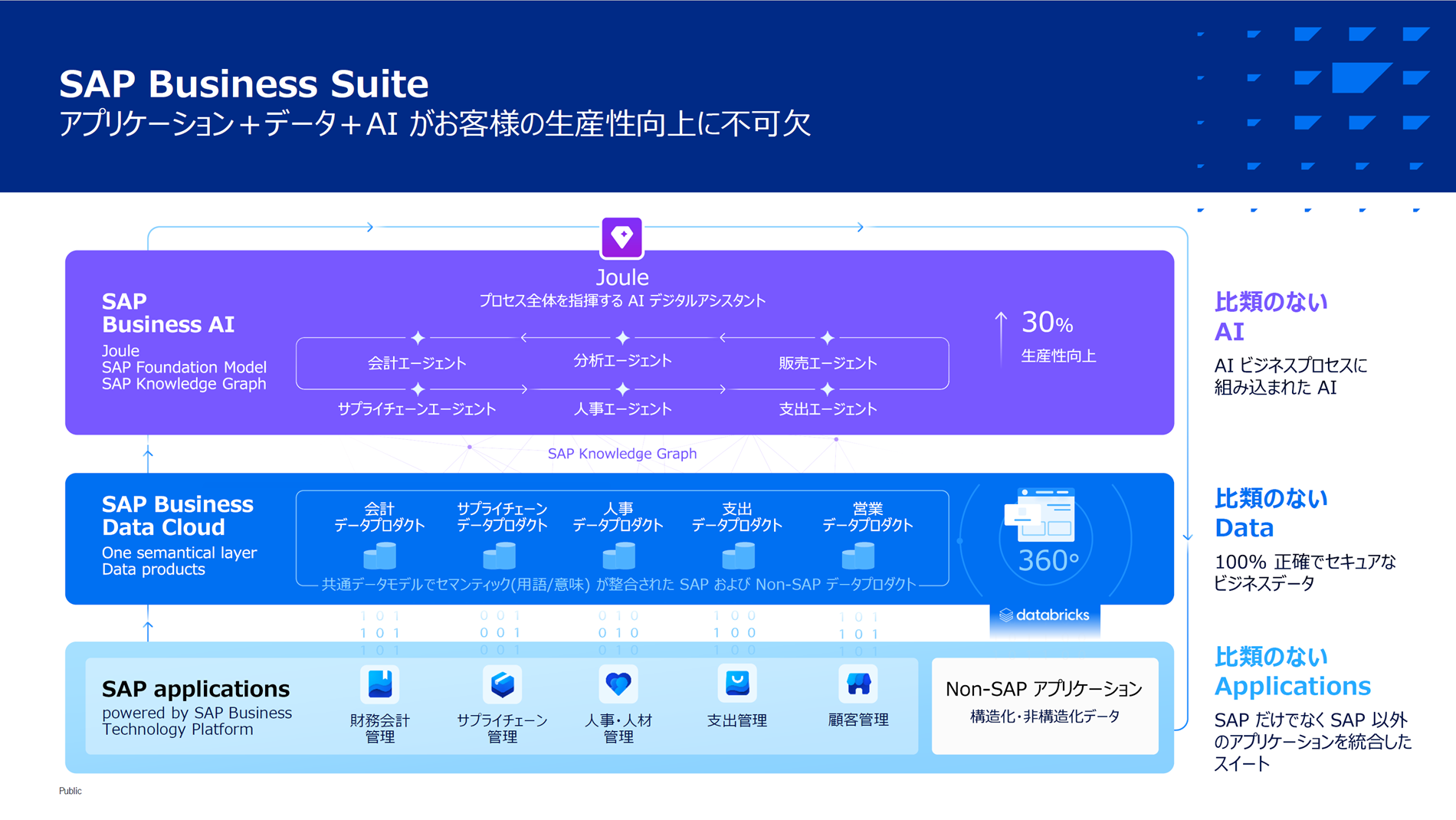Click the SAP Business AI heading
Viewport: 1456px width, 820px height.
click(x=168, y=313)
